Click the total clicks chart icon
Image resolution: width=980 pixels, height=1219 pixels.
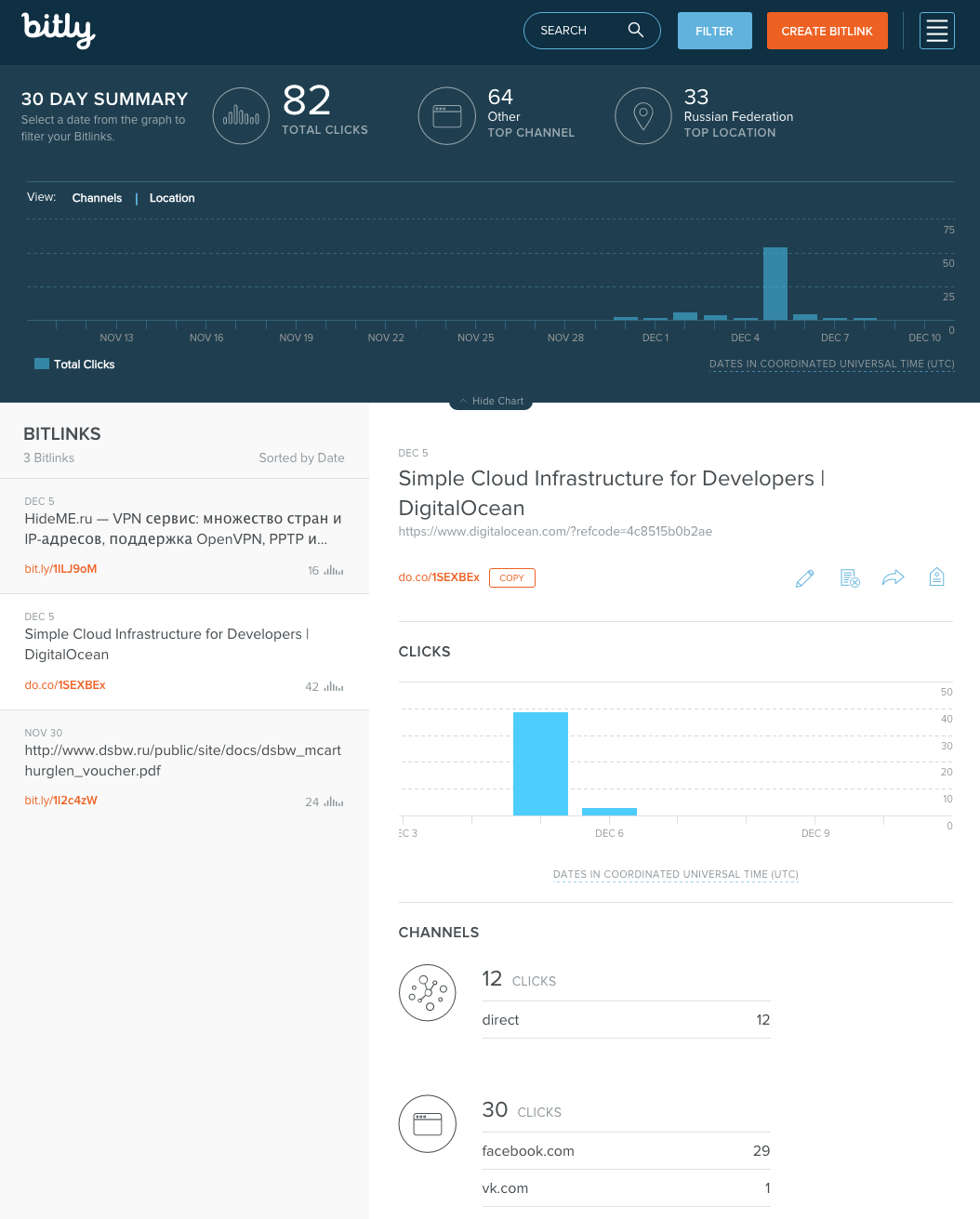pyautogui.click(x=241, y=116)
